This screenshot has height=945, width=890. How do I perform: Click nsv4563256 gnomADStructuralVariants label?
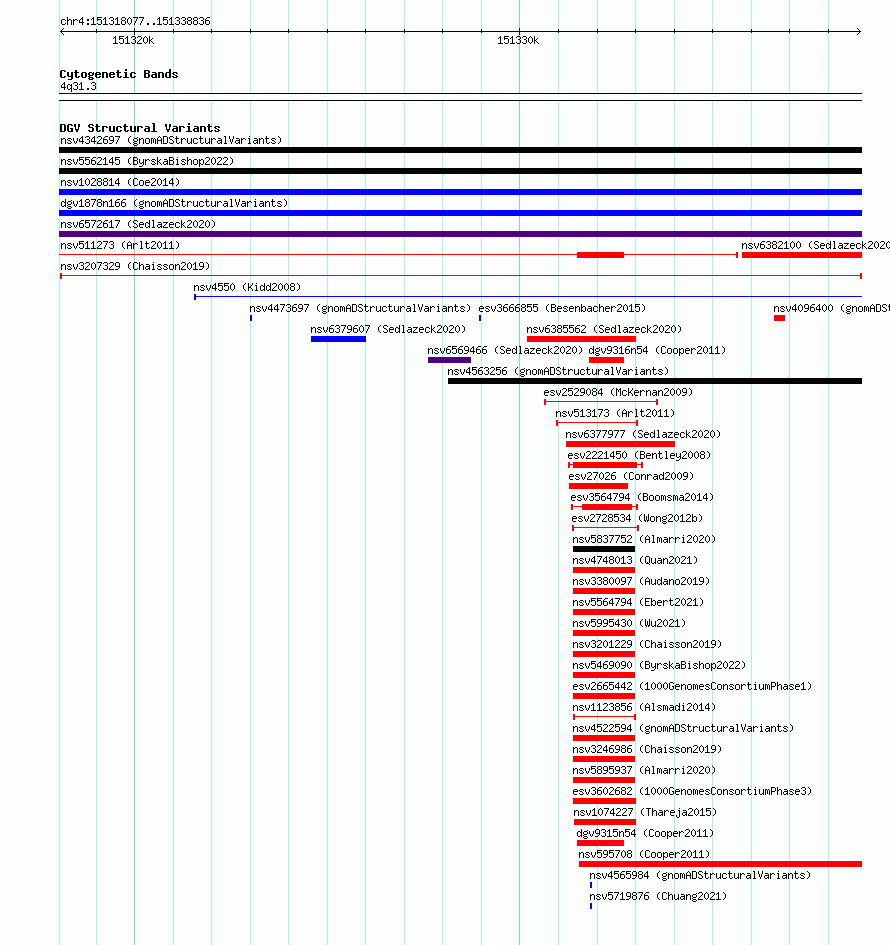click(x=558, y=371)
